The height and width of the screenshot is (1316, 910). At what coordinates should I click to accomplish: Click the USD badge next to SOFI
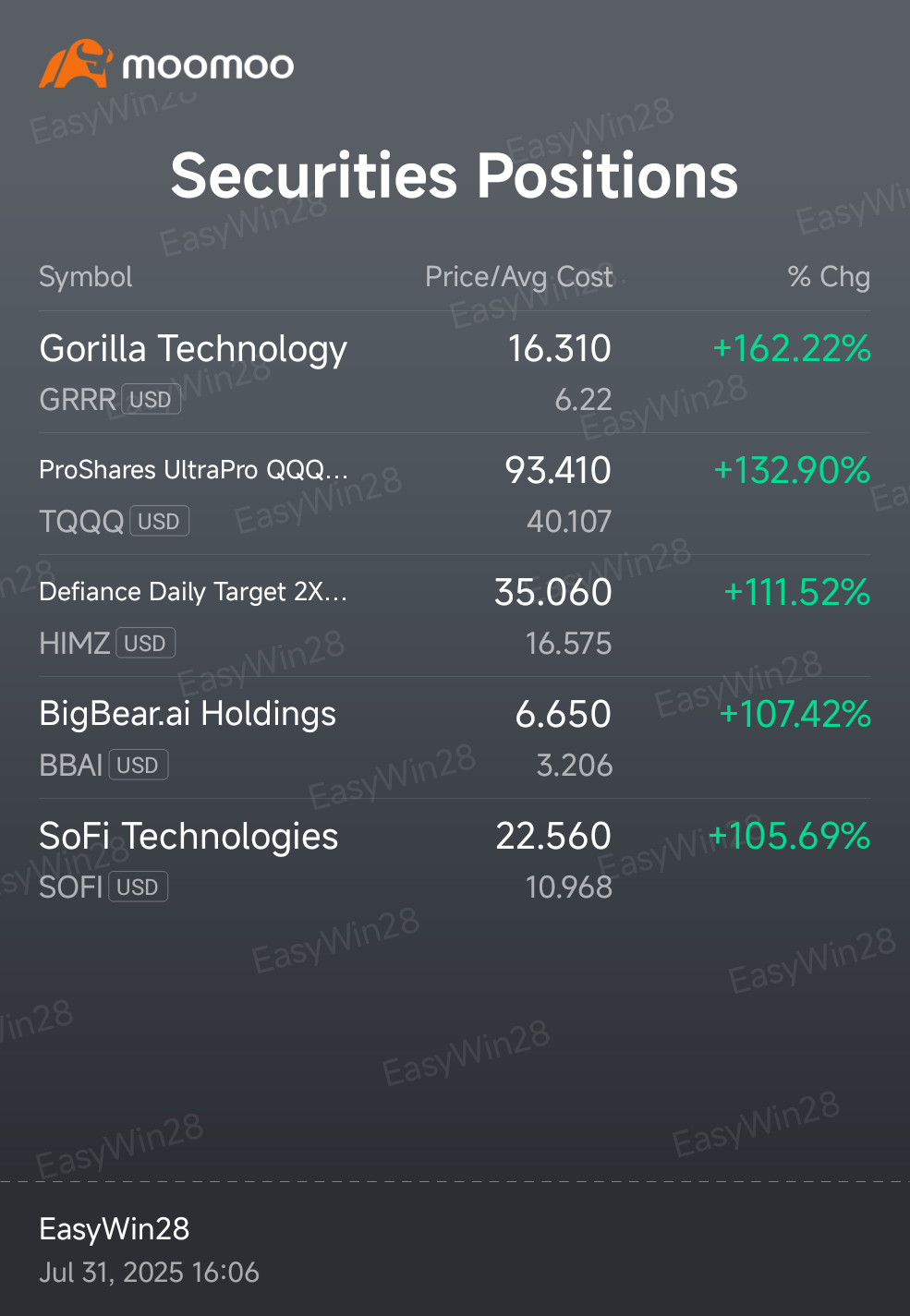139,887
